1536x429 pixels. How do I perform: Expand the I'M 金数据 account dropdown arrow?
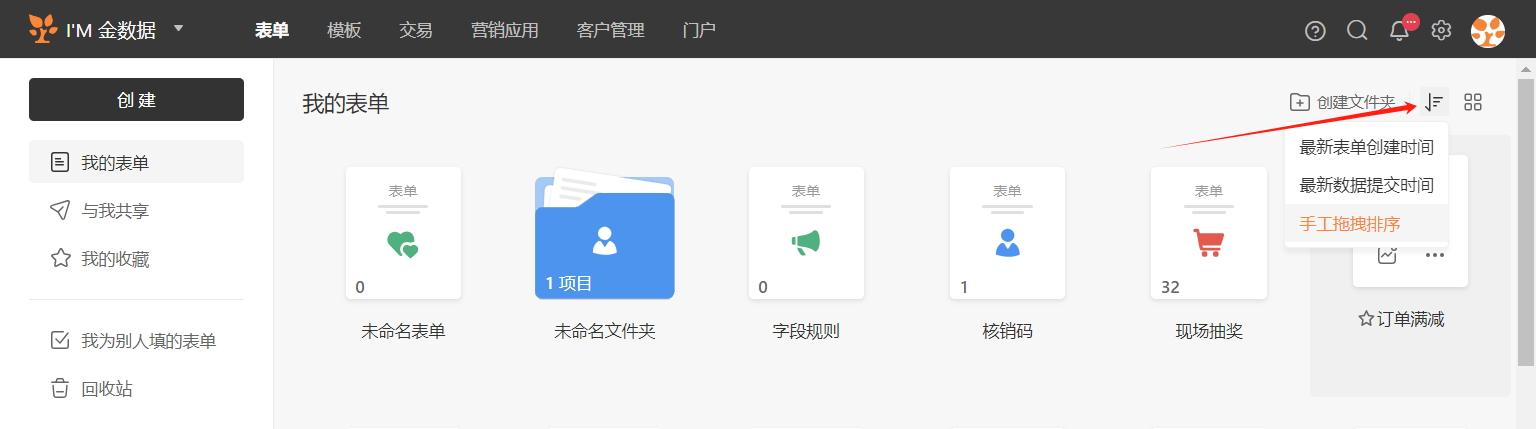[x=179, y=28]
